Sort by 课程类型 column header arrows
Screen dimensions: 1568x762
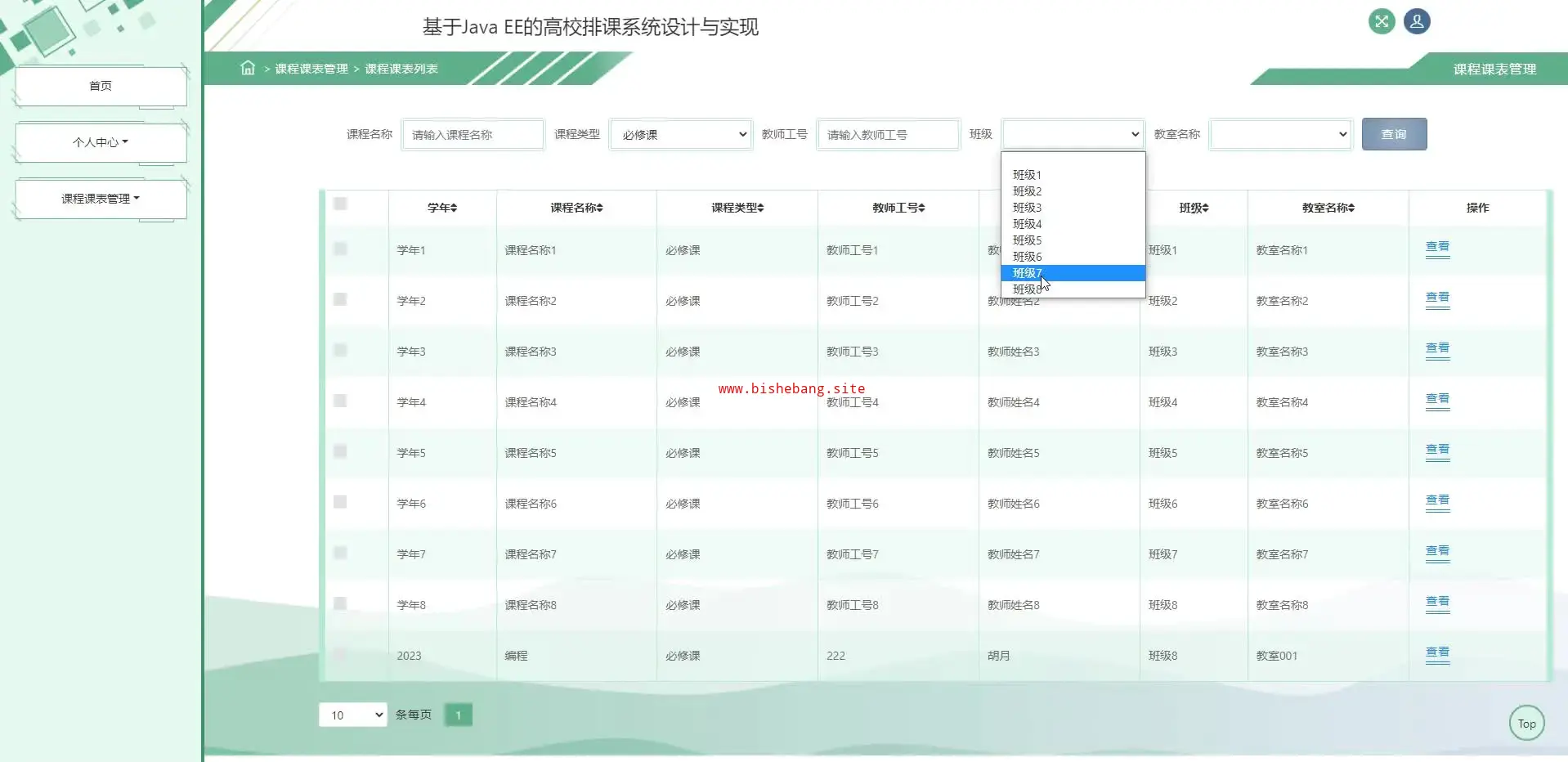coord(760,208)
